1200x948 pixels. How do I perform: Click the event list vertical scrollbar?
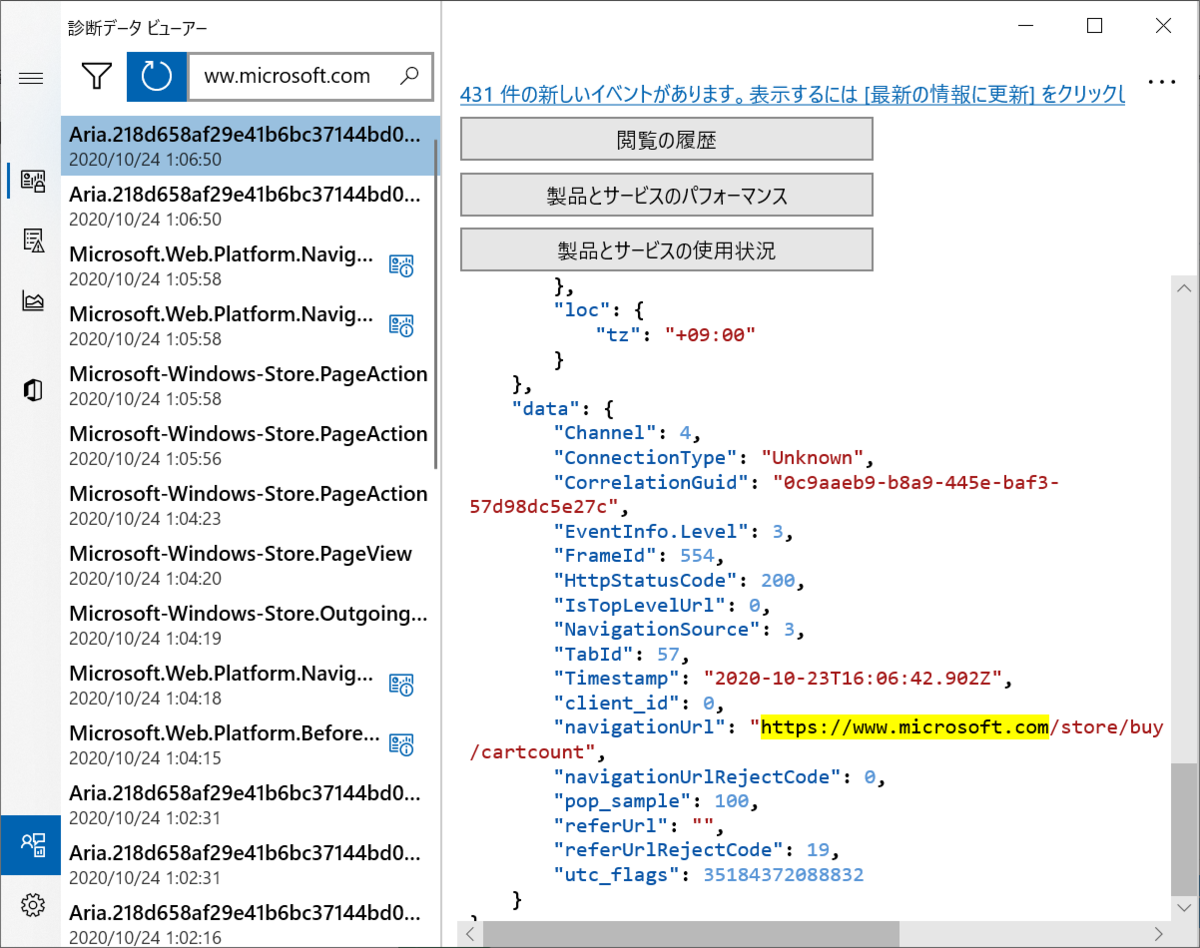click(435, 304)
